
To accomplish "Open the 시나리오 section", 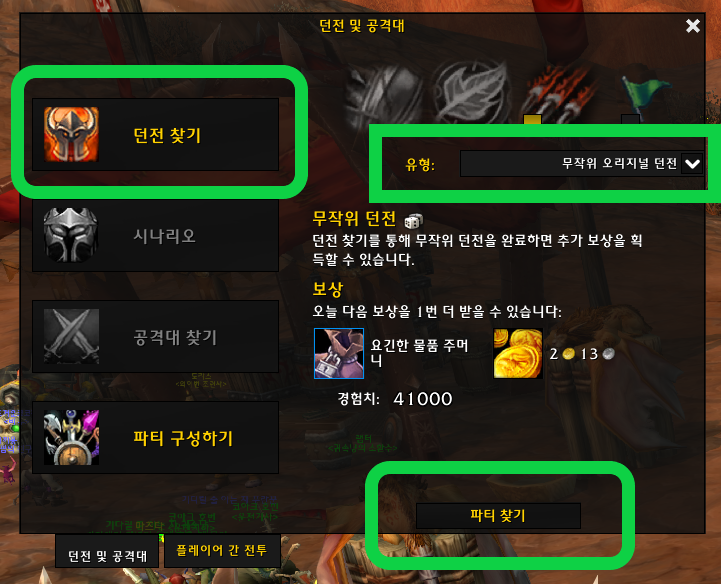I will (x=155, y=235).
